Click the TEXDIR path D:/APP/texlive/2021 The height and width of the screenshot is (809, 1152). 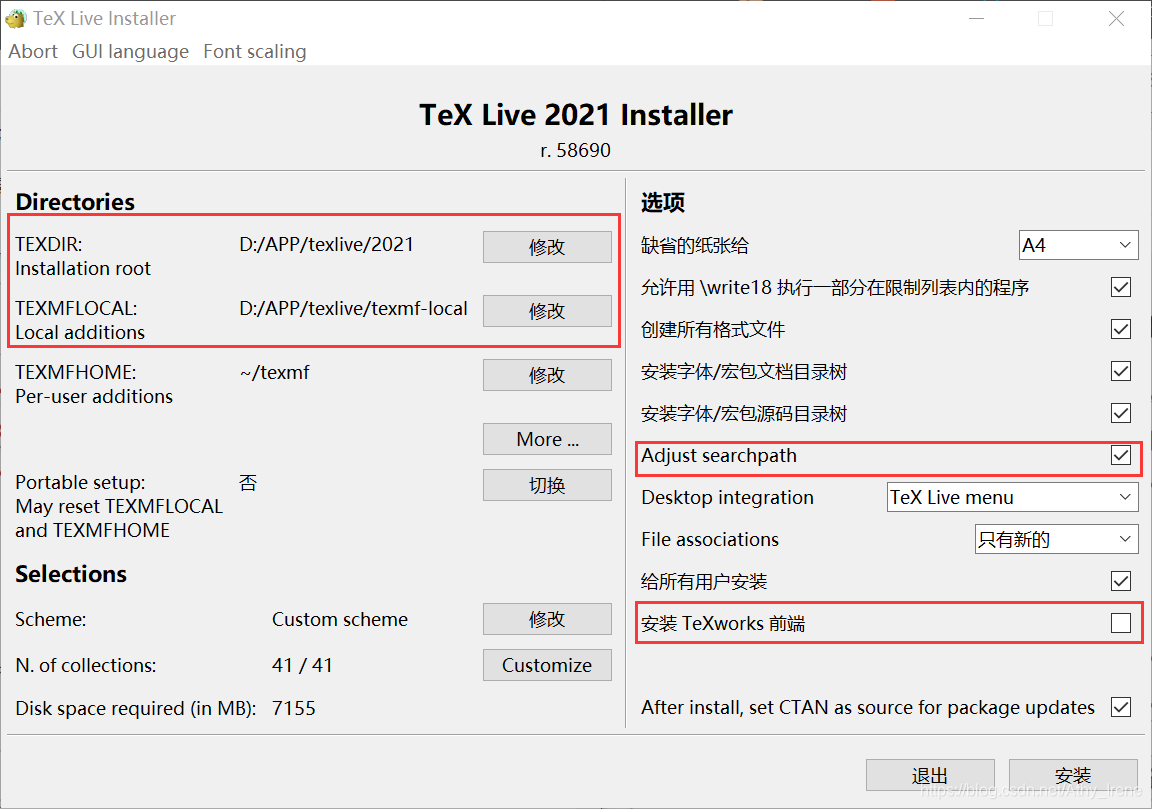coord(327,245)
